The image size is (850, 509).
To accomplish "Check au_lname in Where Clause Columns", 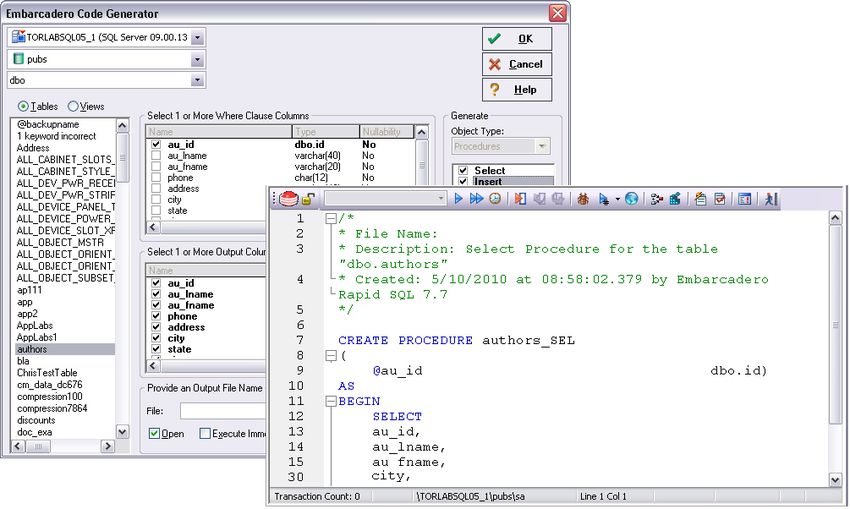I will pos(156,156).
